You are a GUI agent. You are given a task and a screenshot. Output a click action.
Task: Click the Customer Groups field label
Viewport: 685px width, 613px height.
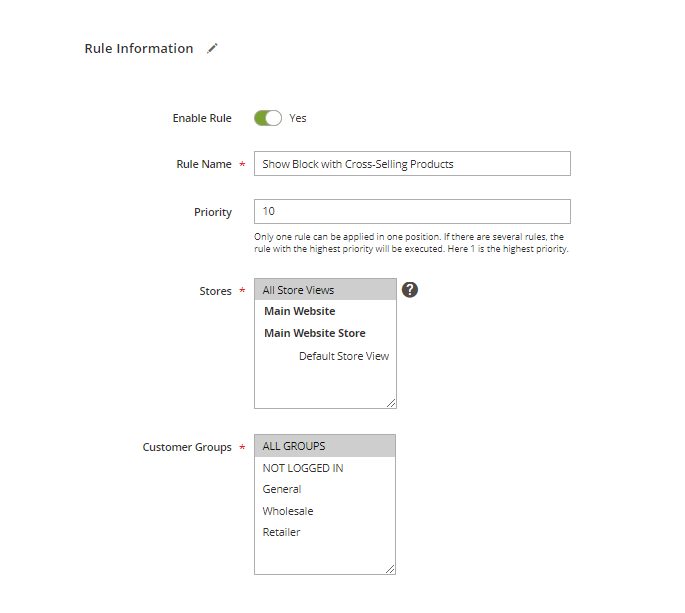[x=187, y=447]
